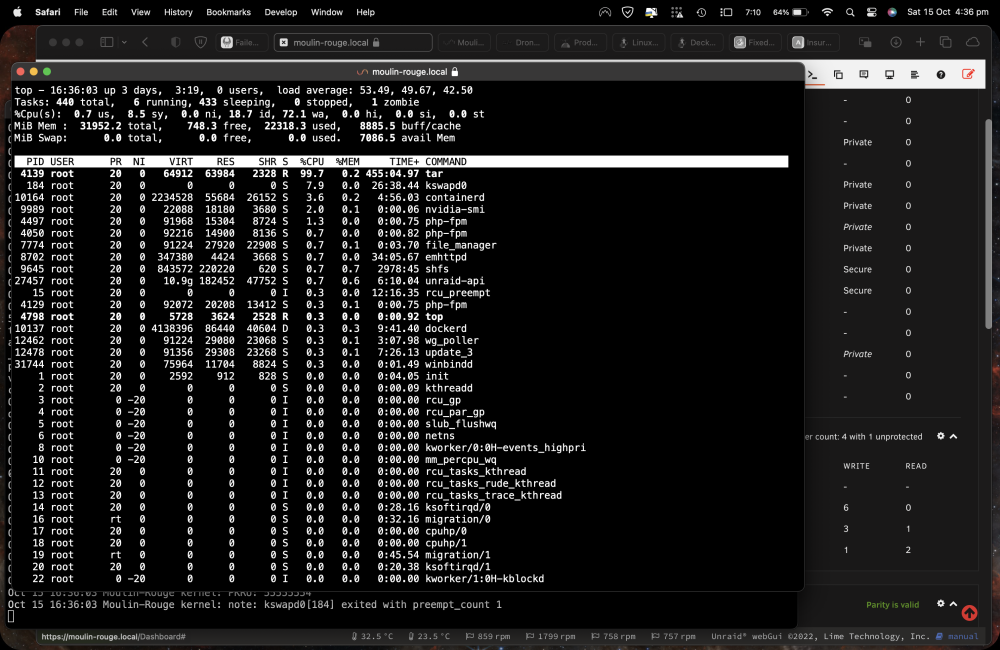Click the 'Sat 15 Oct 4:36 pm' clock
The width and height of the screenshot is (1000, 650).
948,12
